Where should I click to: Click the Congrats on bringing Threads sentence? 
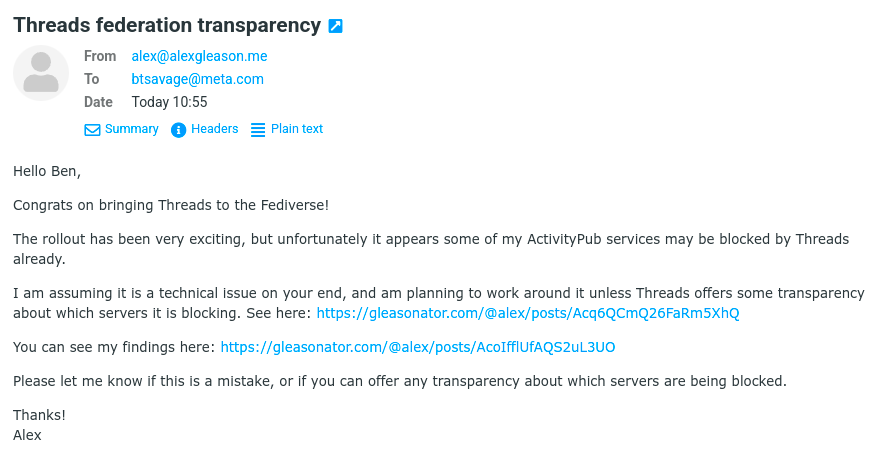pyautogui.click(x=170, y=205)
